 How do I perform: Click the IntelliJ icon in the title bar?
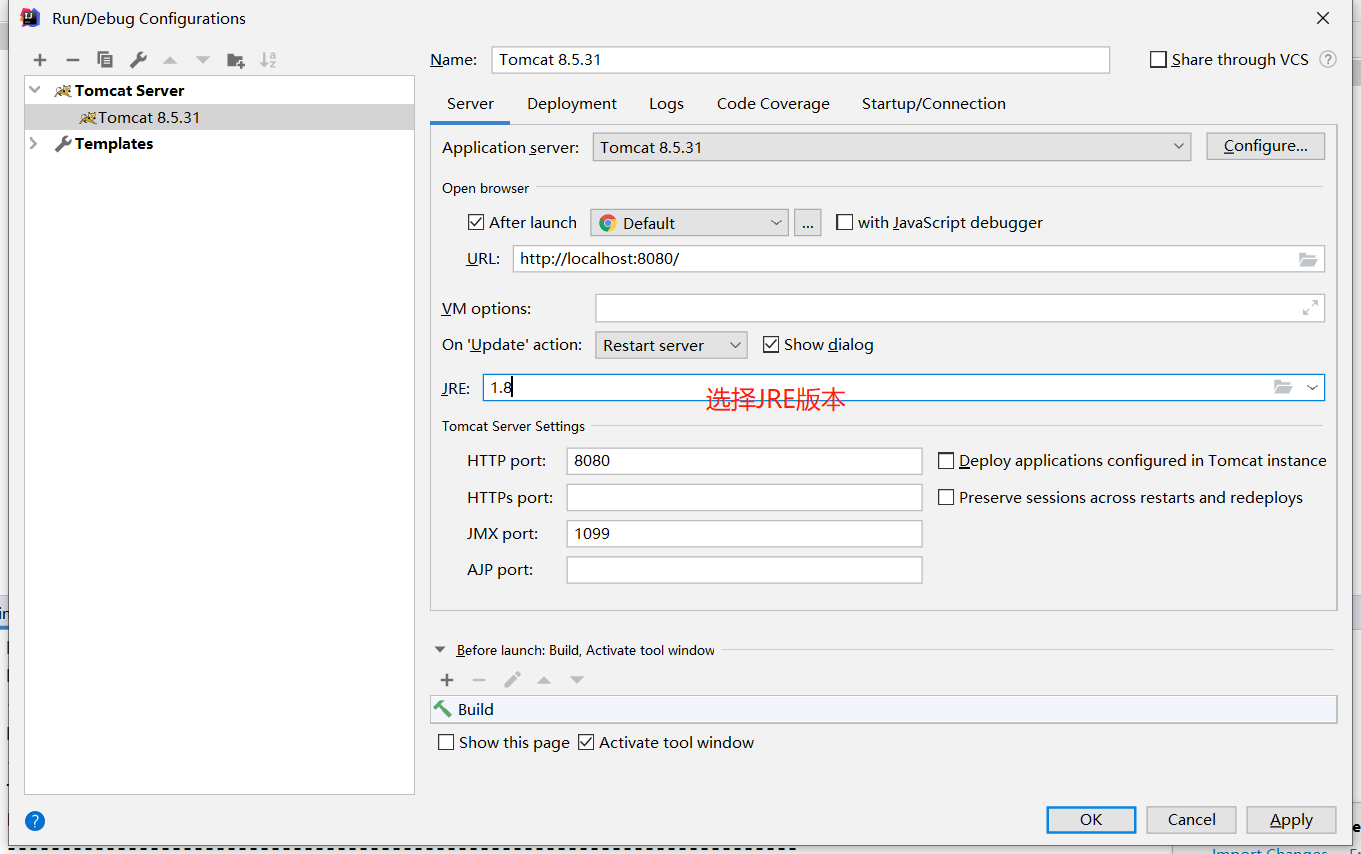pos(30,18)
